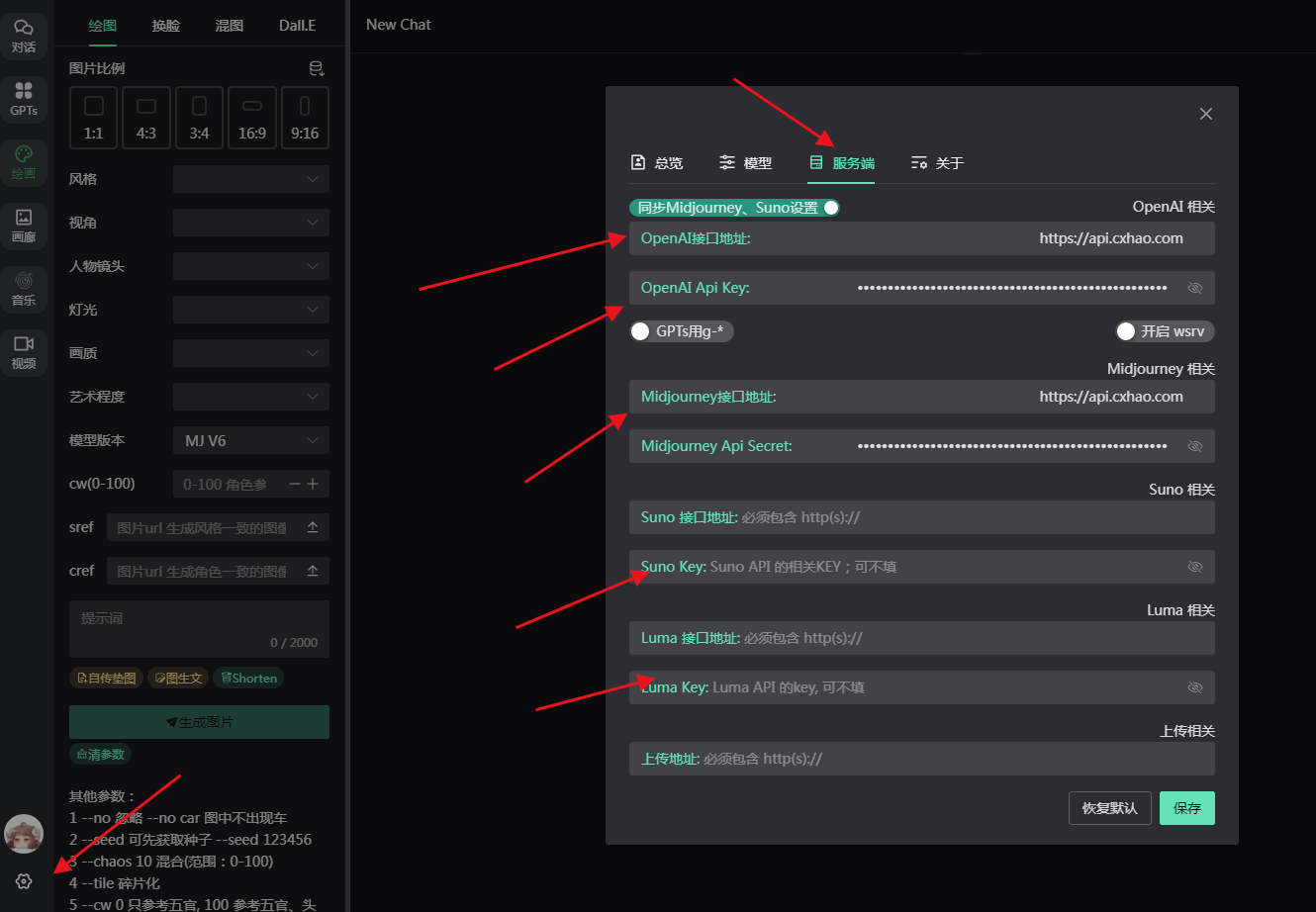The height and width of the screenshot is (912, 1316).
Task: Decrease cw value with minus icon
Action: click(x=294, y=484)
